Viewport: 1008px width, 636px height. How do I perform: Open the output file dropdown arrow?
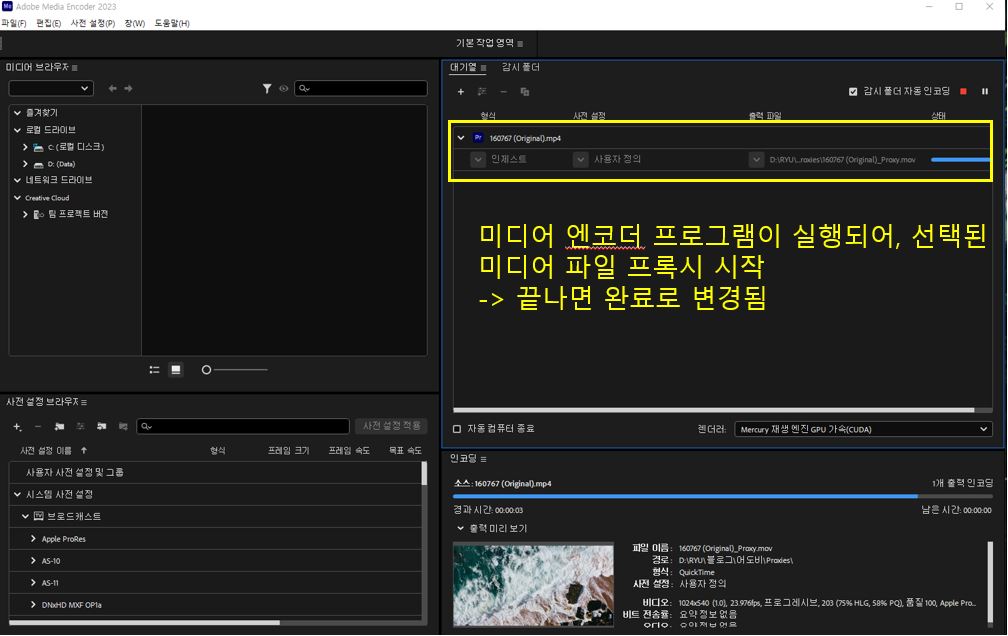click(756, 159)
